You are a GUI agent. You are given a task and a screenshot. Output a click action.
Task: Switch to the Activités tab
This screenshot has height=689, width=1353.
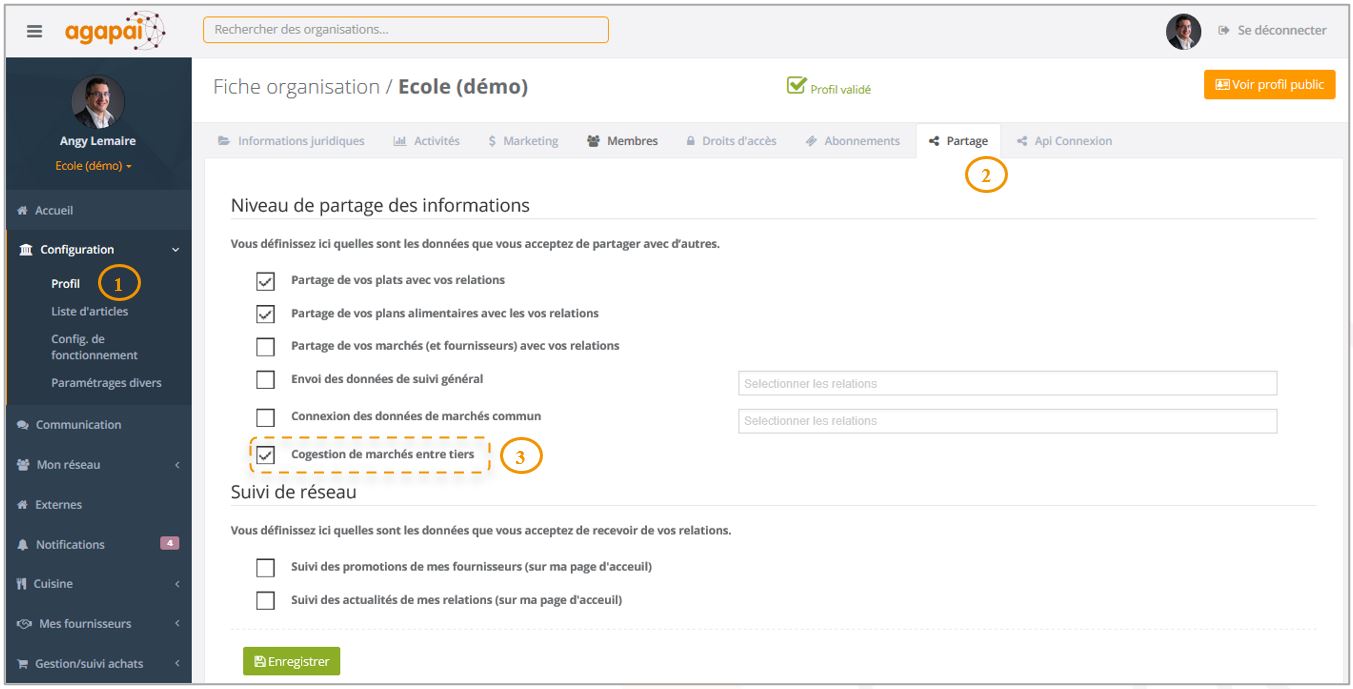point(427,141)
